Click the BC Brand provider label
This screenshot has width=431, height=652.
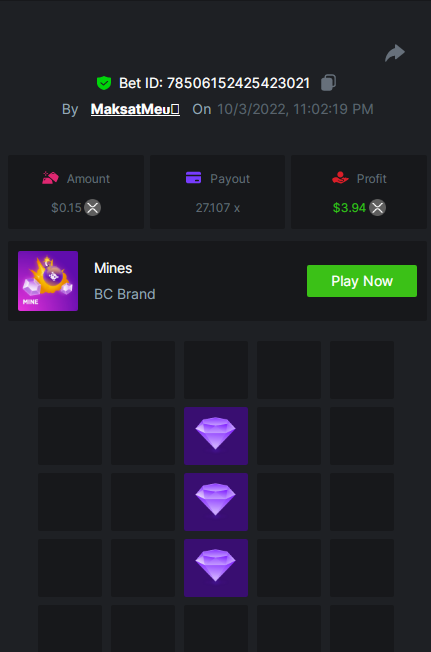(x=125, y=294)
